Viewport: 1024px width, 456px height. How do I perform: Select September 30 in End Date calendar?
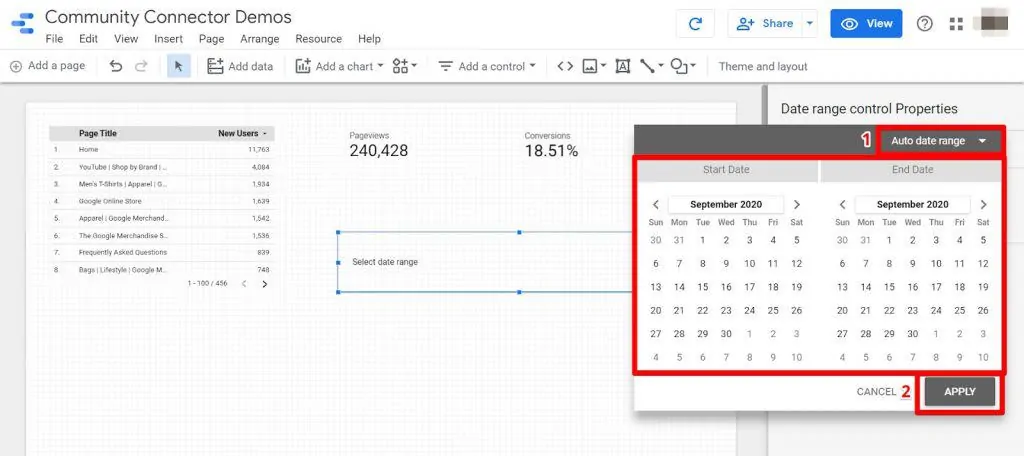point(912,334)
